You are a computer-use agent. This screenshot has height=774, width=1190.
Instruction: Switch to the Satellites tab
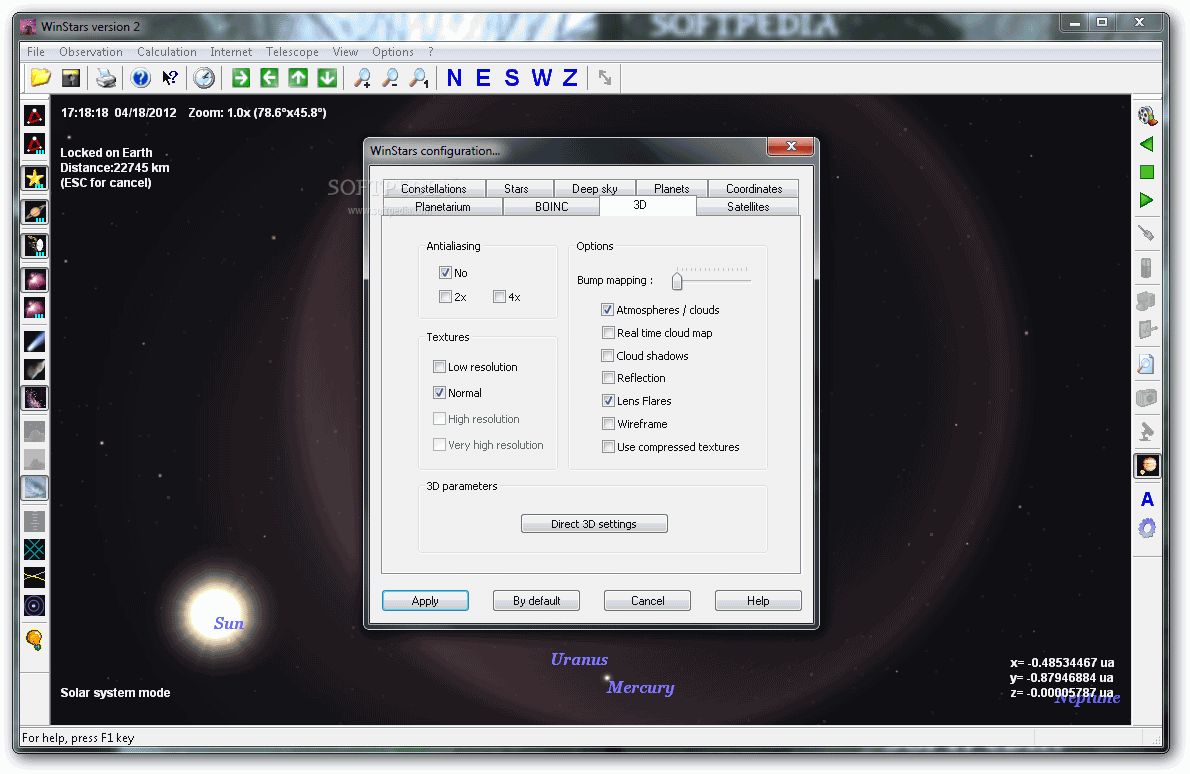[748, 206]
